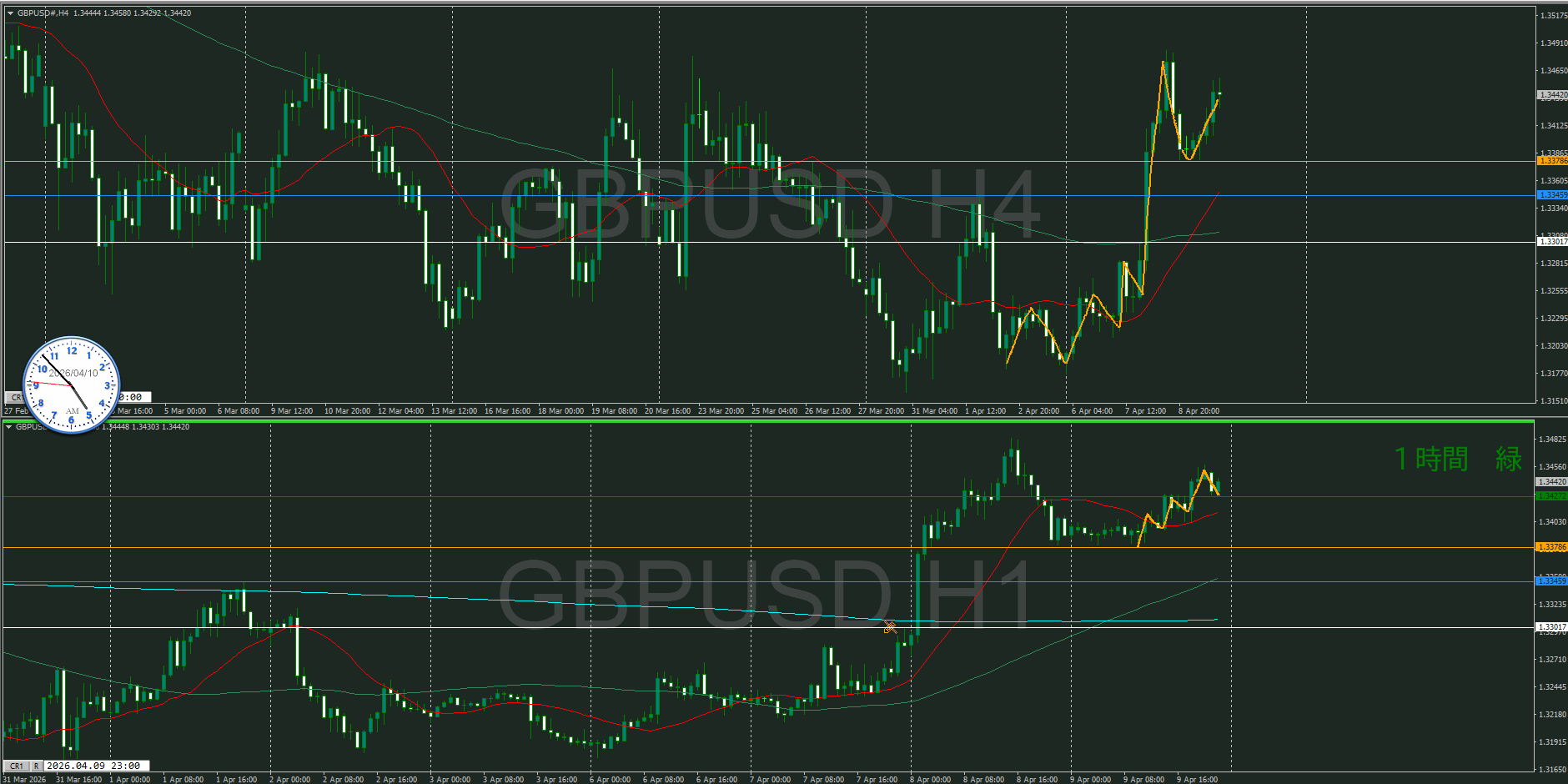This screenshot has height=784, width=1568.
Task: Click the white 1.33017 label in H1 chart
Action: click(x=1552, y=626)
